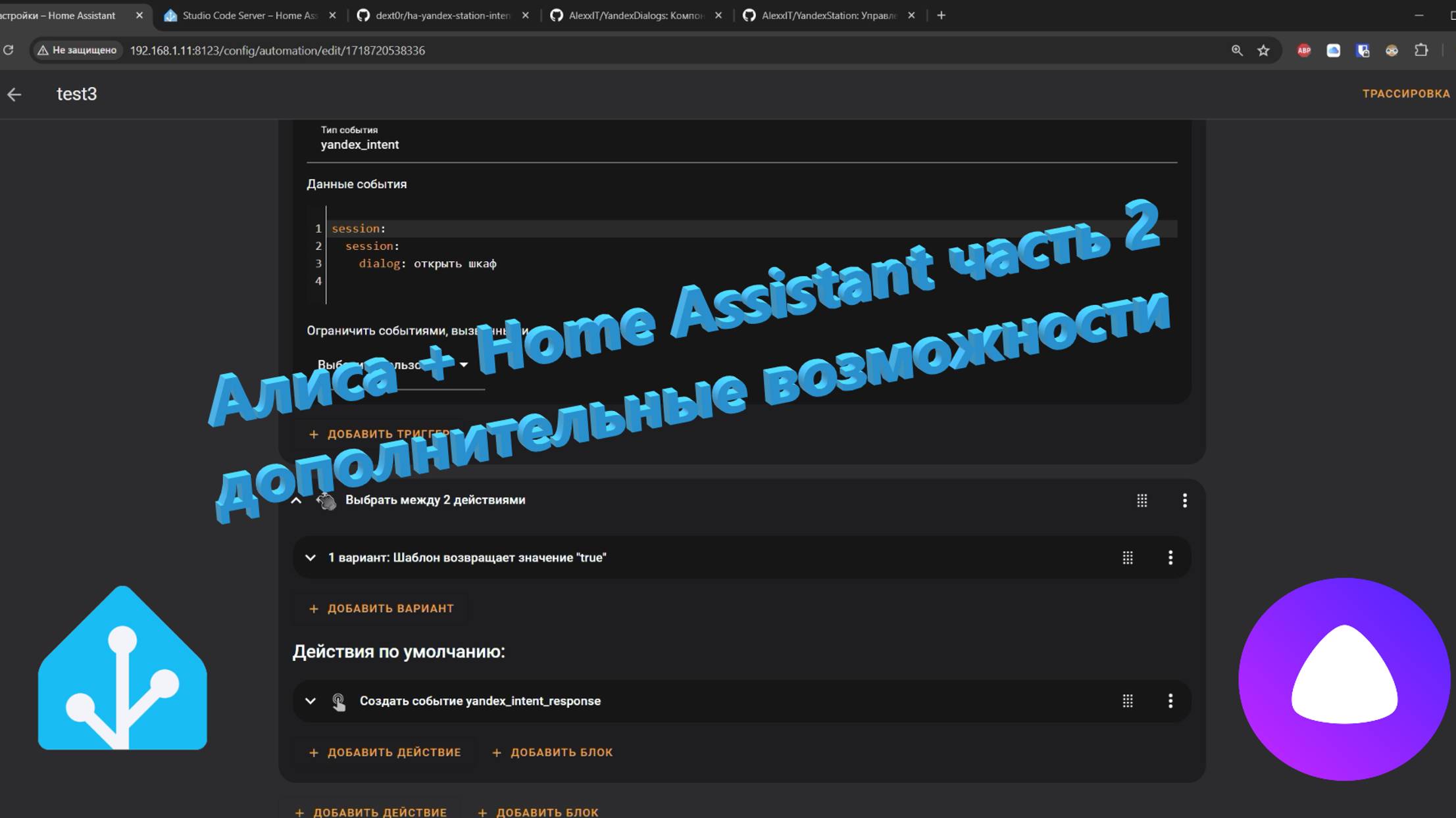Open three-dot menu of yandex_intent_response action
The width and height of the screenshot is (1456, 818).
pyautogui.click(x=1170, y=701)
